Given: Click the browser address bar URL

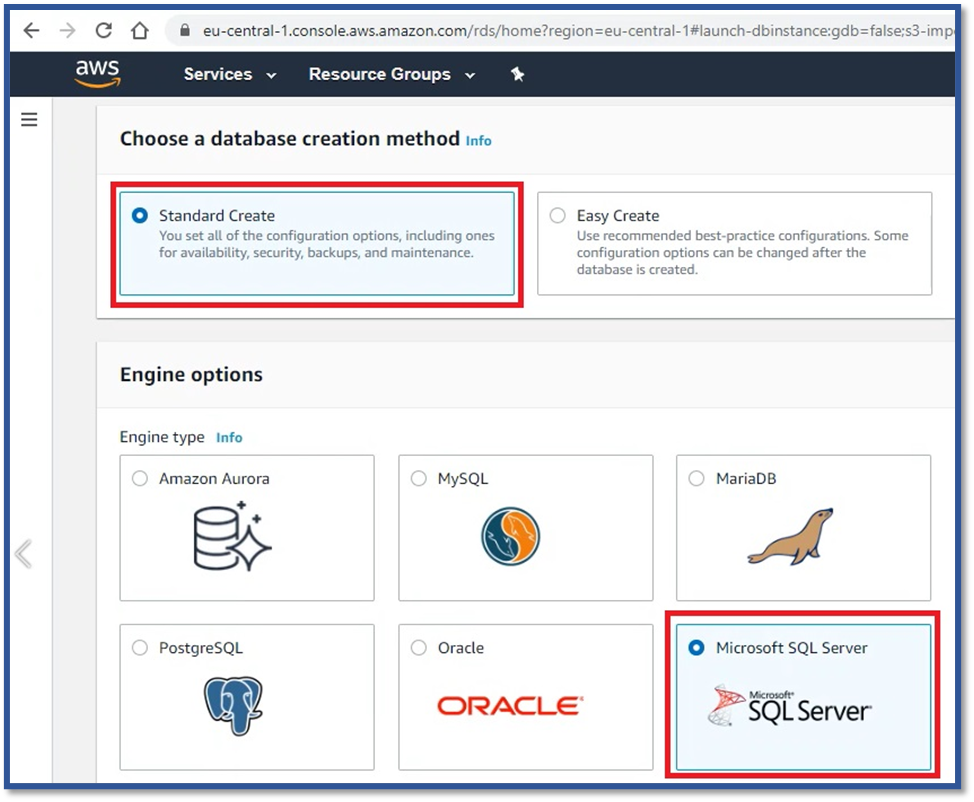Looking at the screenshot, I should pos(578,30).
